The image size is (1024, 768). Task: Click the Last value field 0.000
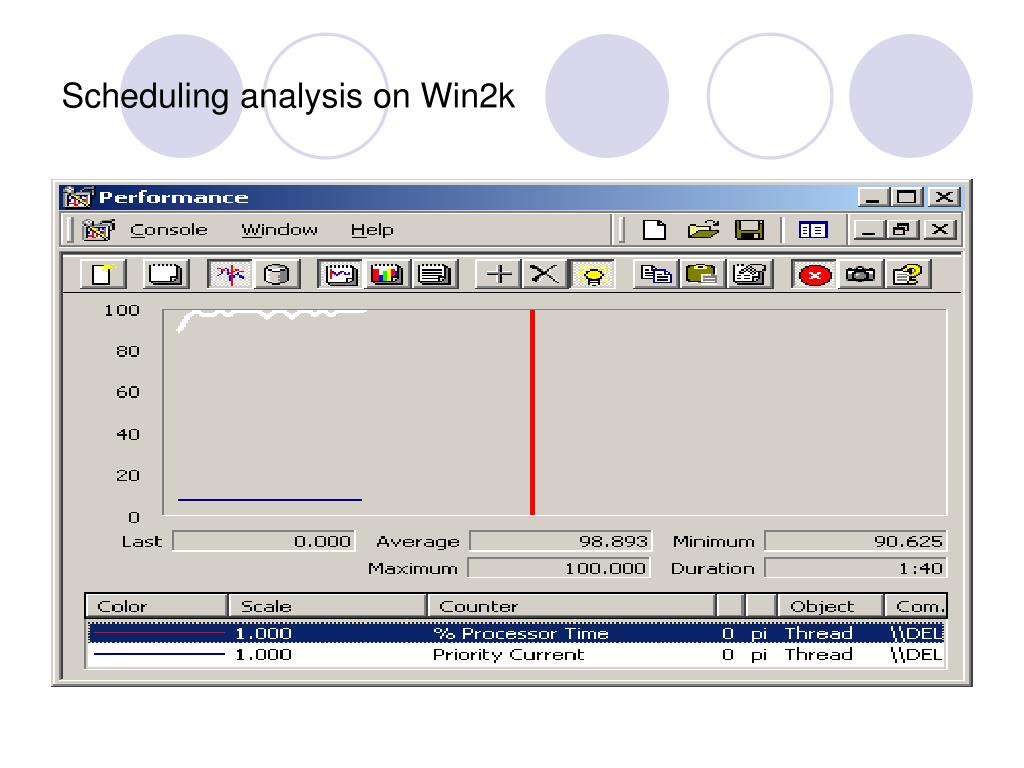[x=264, y=541]
